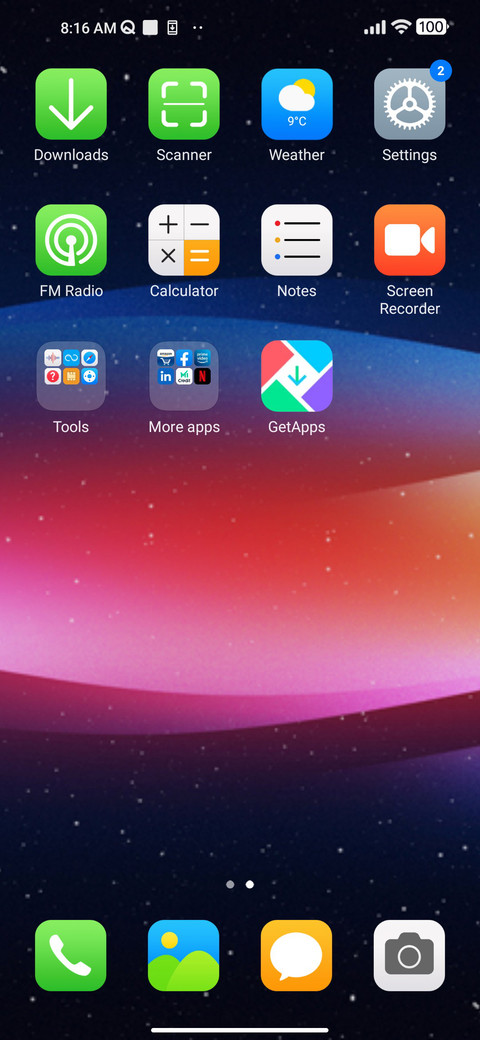Tap the 'Scanner' text label
The width and height of the screenshot is (480, 1040).
click(184, 155)
